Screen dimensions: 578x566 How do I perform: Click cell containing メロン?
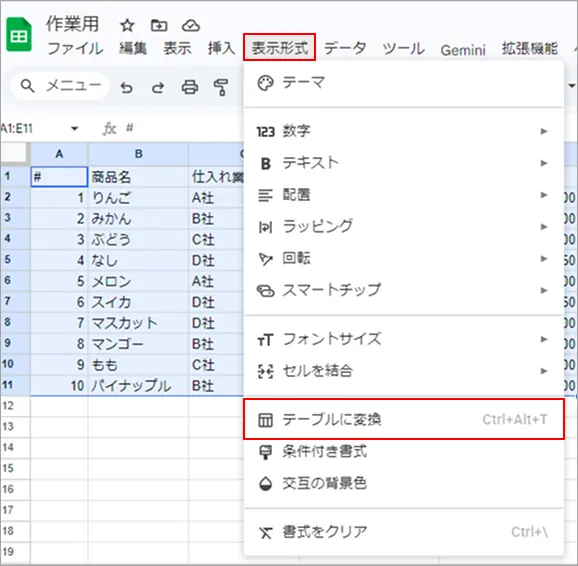click(138, 281)
